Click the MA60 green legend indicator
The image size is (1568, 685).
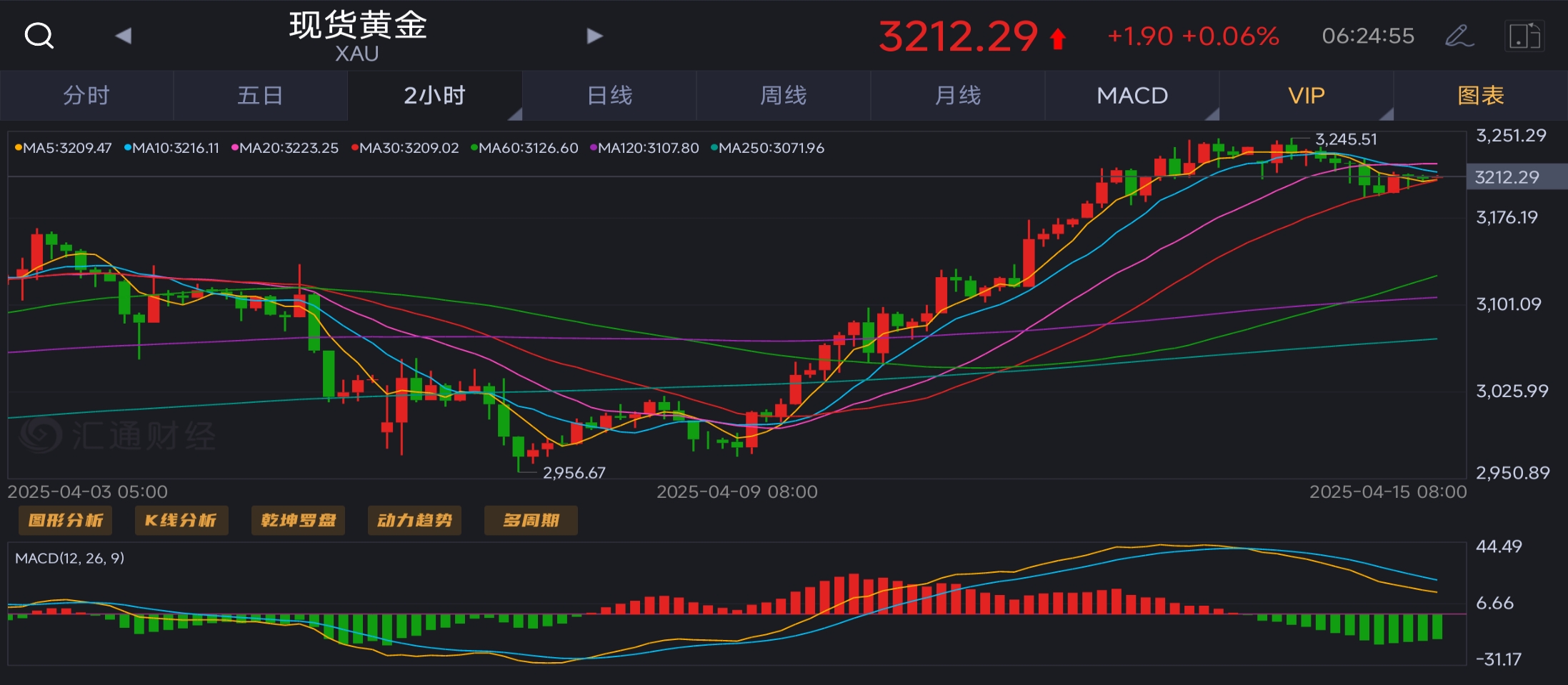click(524, 148)
